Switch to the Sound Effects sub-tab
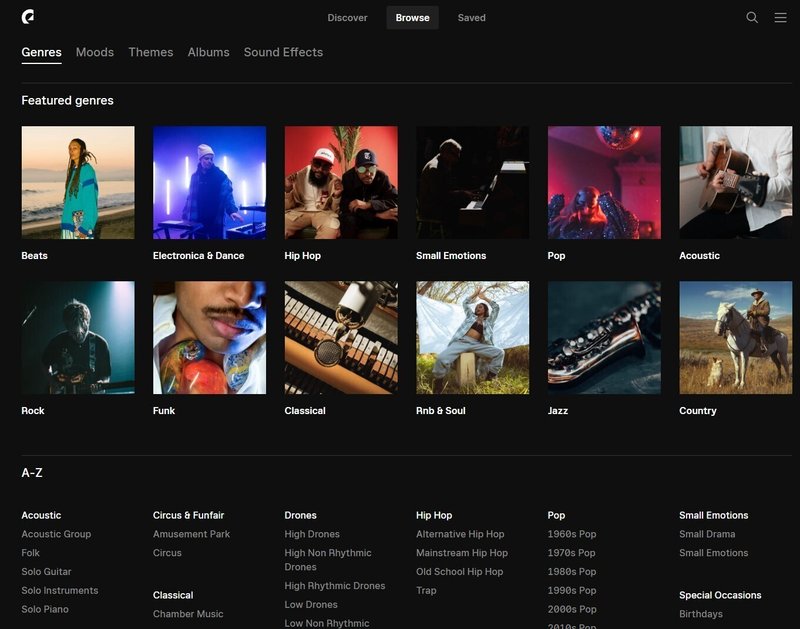 [x=283, y=52]
